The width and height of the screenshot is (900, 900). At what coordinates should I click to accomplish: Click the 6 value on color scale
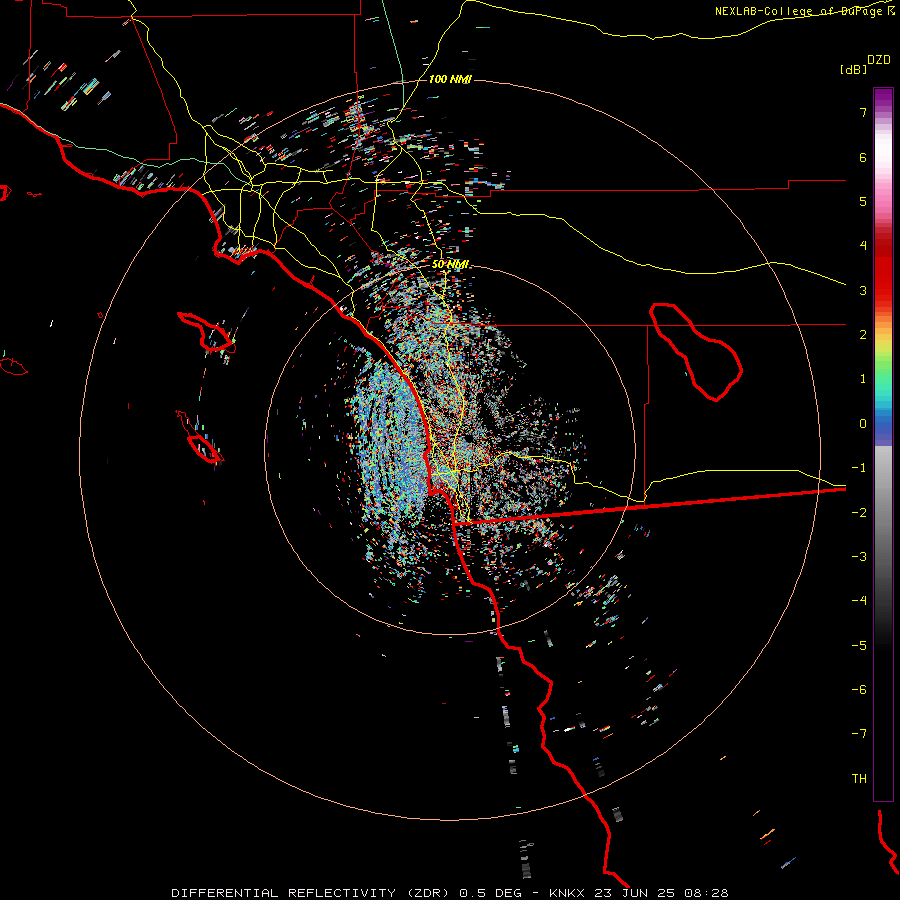[863, 157]
